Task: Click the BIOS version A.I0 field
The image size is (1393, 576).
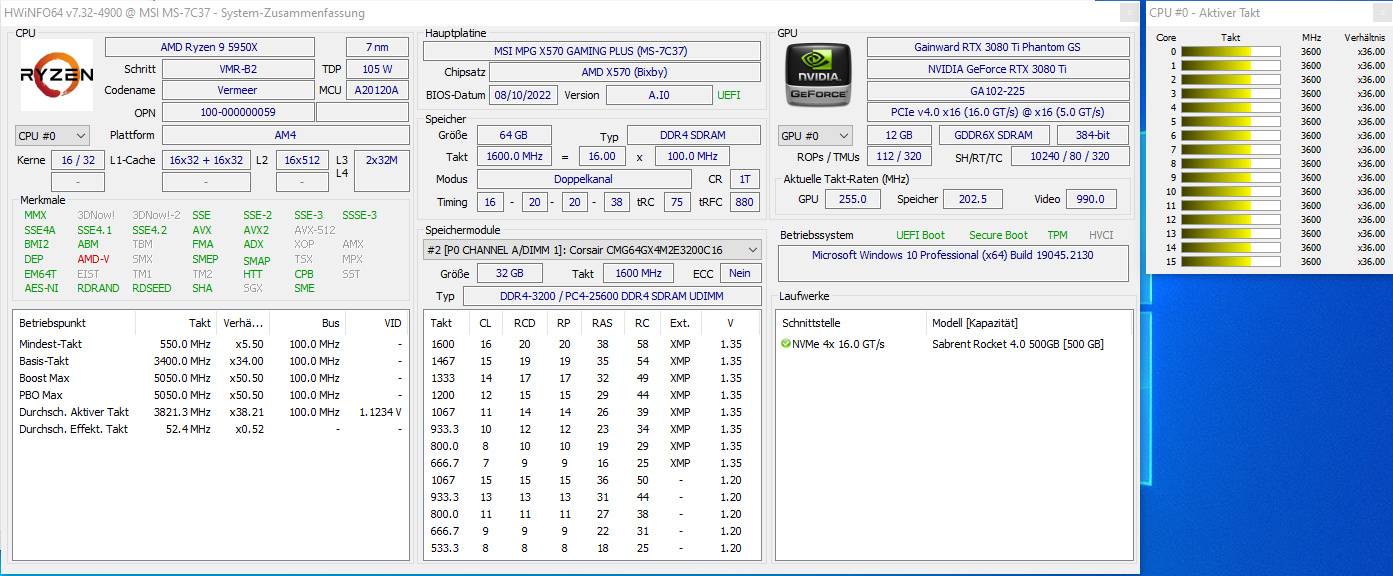Action: coord(659,95)
